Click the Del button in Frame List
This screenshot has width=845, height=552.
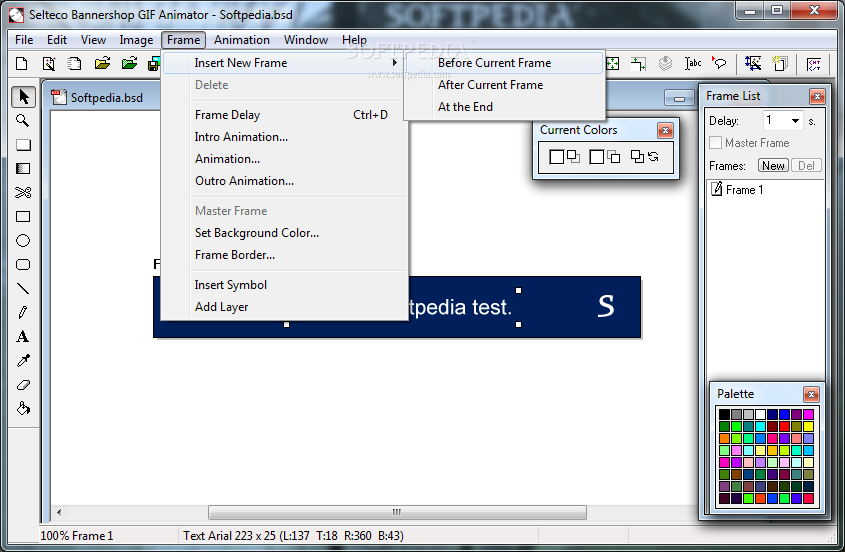[806, 165]
